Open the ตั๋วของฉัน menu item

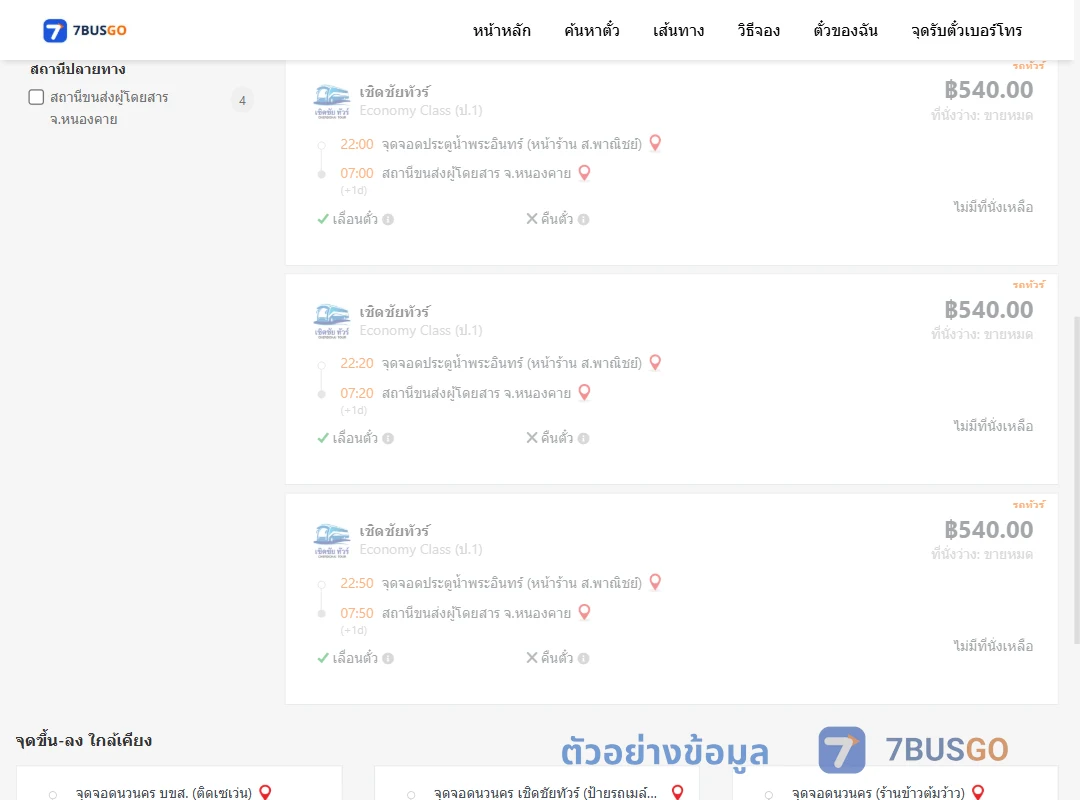(x=845, y=30)
